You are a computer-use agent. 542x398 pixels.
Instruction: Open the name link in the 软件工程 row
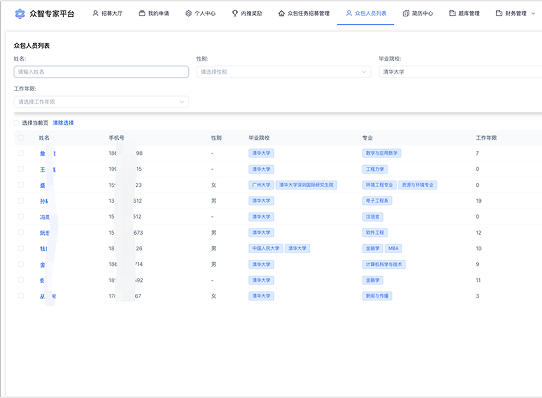45,233
